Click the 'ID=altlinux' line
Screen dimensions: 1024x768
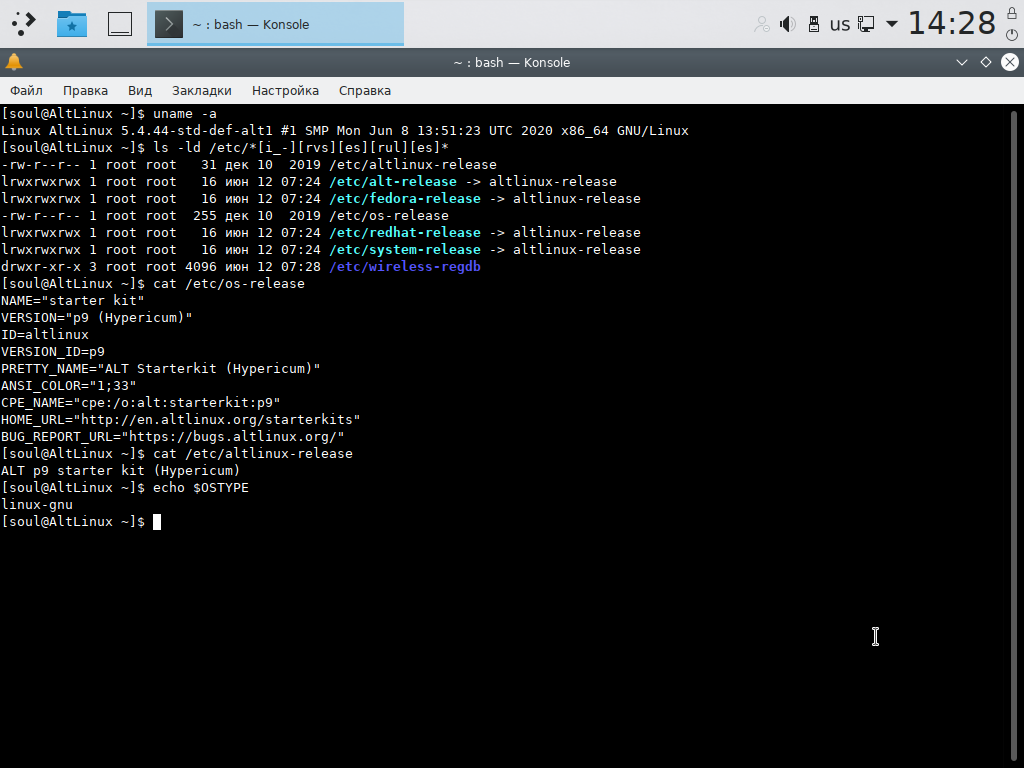pos(45,334)
